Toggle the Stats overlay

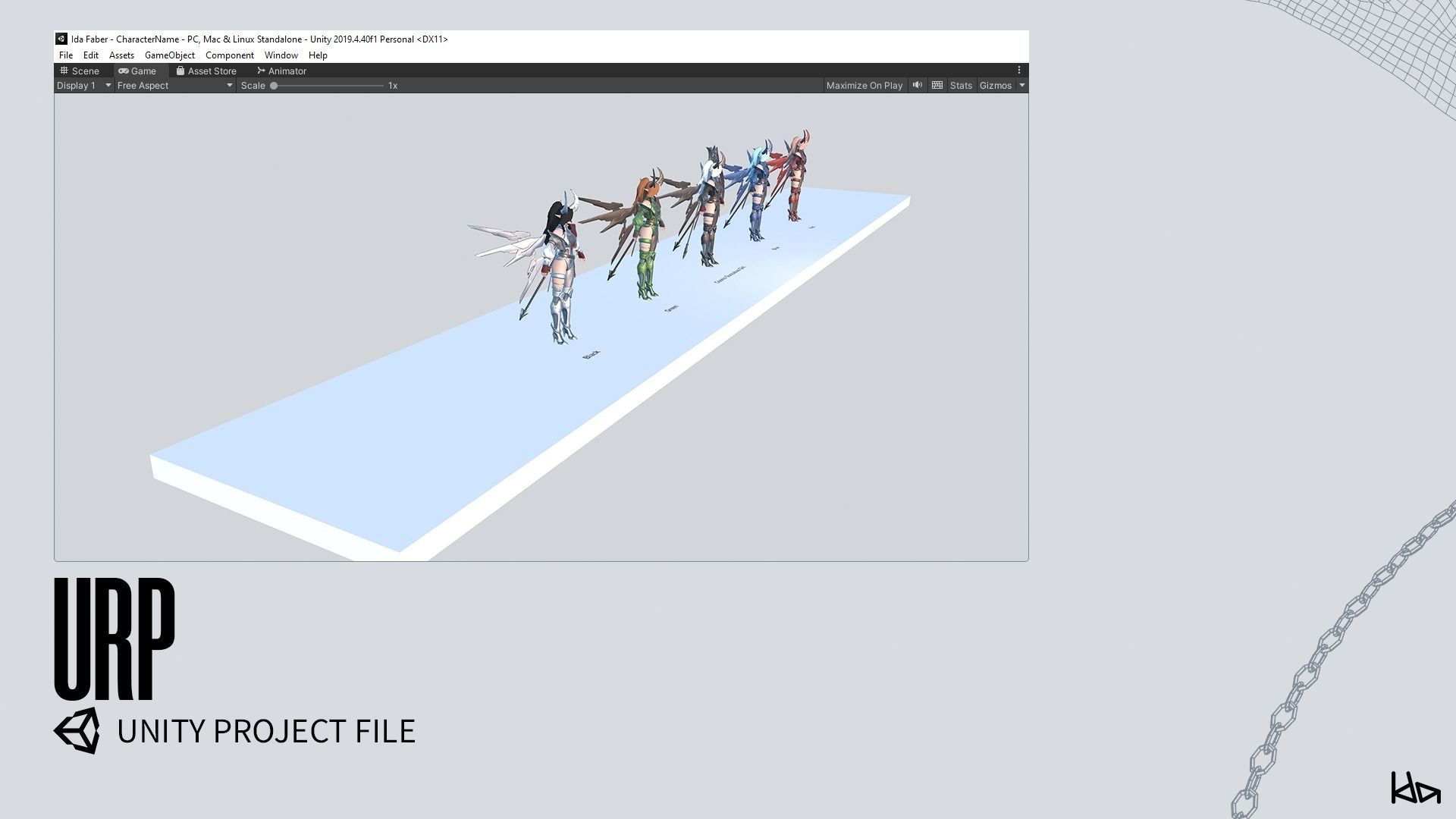(x=960, y=86)
